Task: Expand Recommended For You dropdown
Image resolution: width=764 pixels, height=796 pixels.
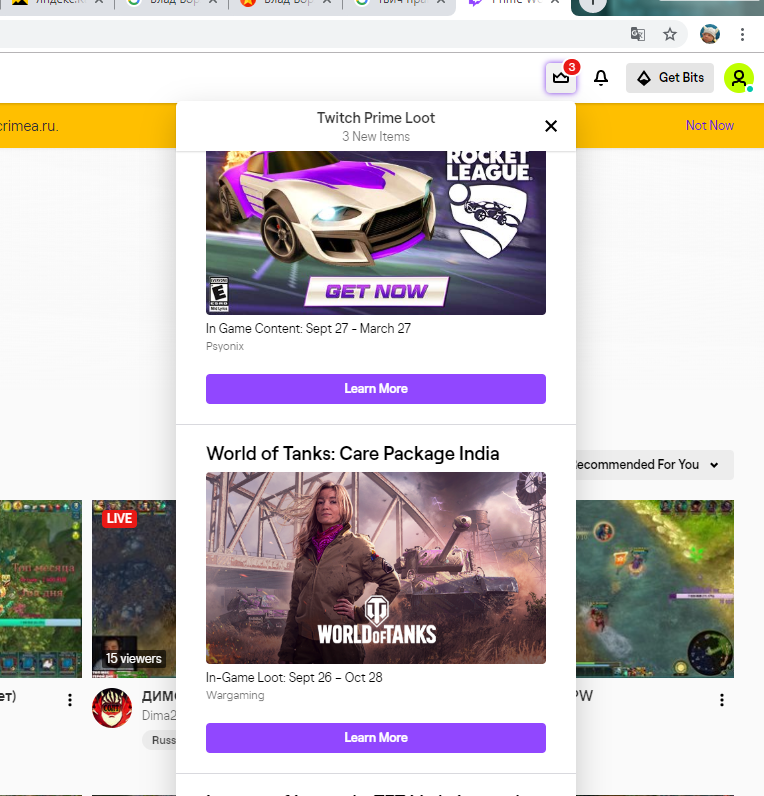Action: tap(655, 465)
